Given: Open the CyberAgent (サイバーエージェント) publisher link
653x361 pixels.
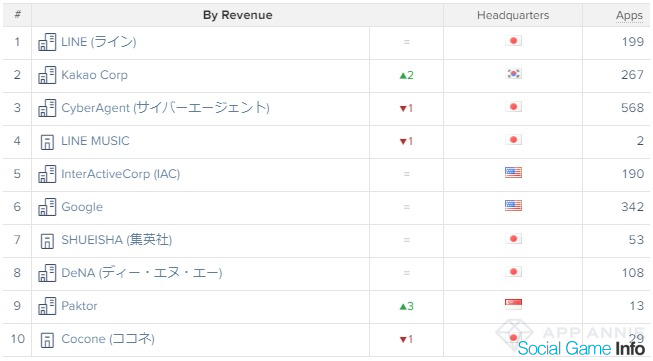Looking at the screenshot, I should click(165, 108).
